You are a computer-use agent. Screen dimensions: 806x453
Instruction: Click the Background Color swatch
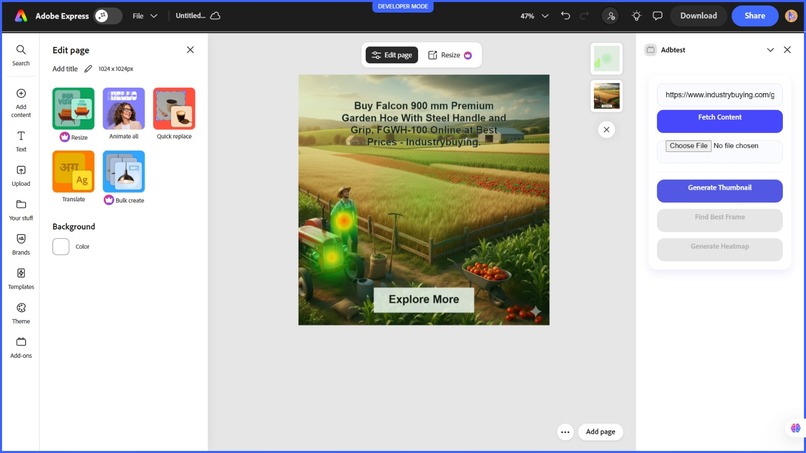[x=61, y=246]
